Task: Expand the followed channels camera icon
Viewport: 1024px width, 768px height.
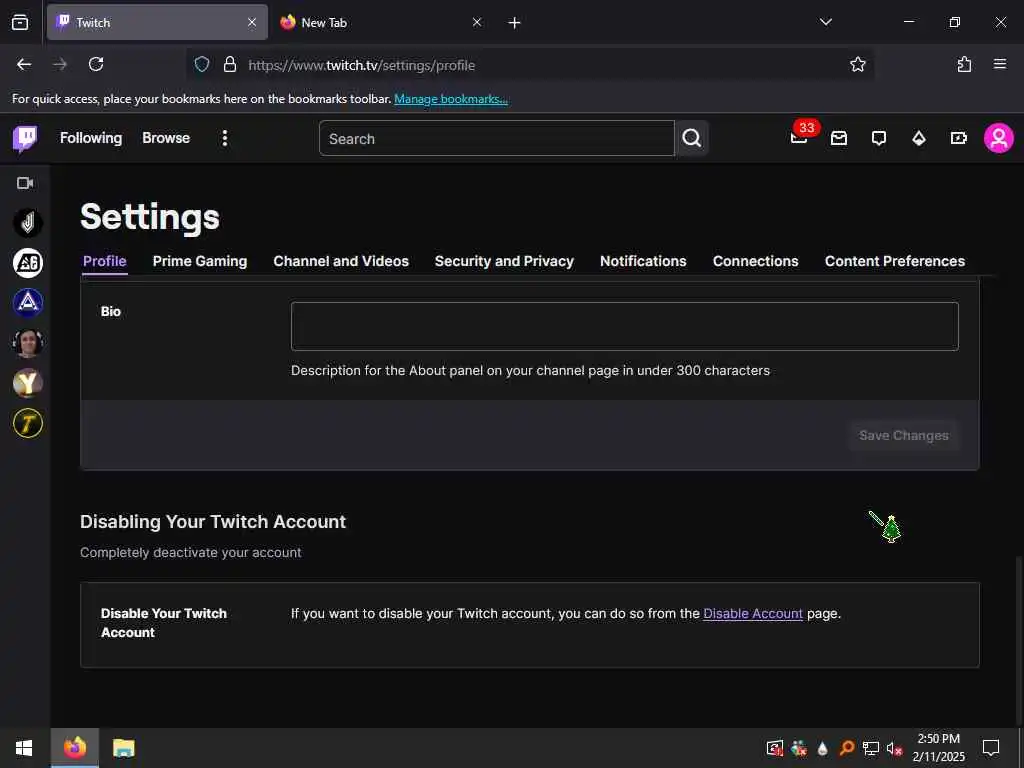Action: [25, 183]
